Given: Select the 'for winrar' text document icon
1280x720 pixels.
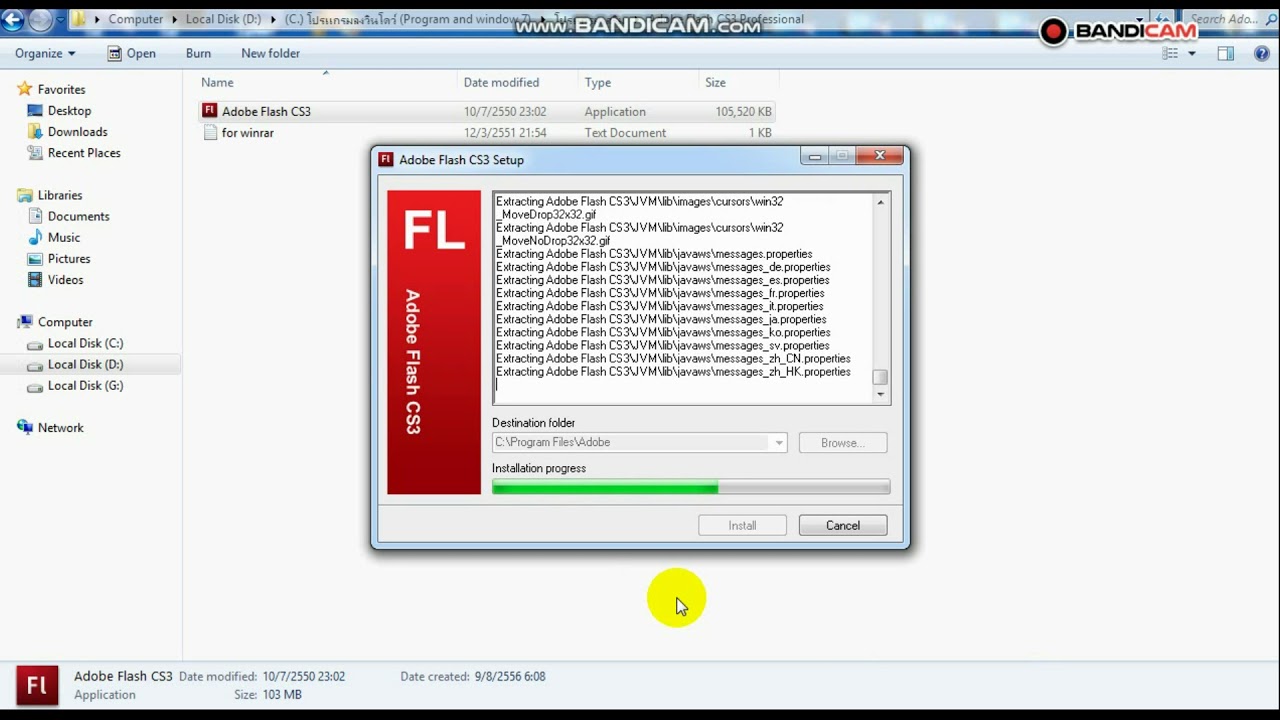Looking at the screenshot, I should tap(210, 132).
